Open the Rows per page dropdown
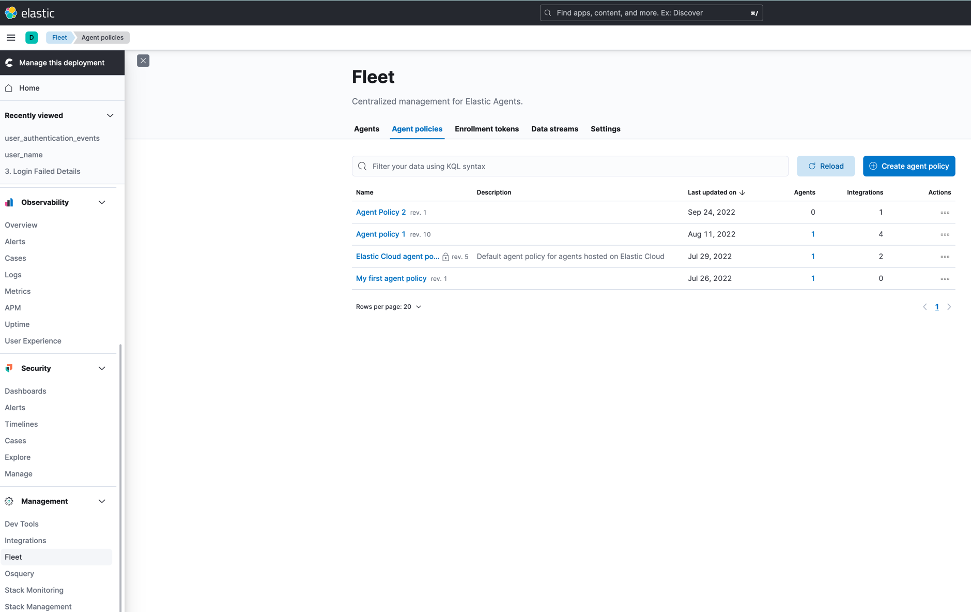The image size is (972, 612). point(388,307)
